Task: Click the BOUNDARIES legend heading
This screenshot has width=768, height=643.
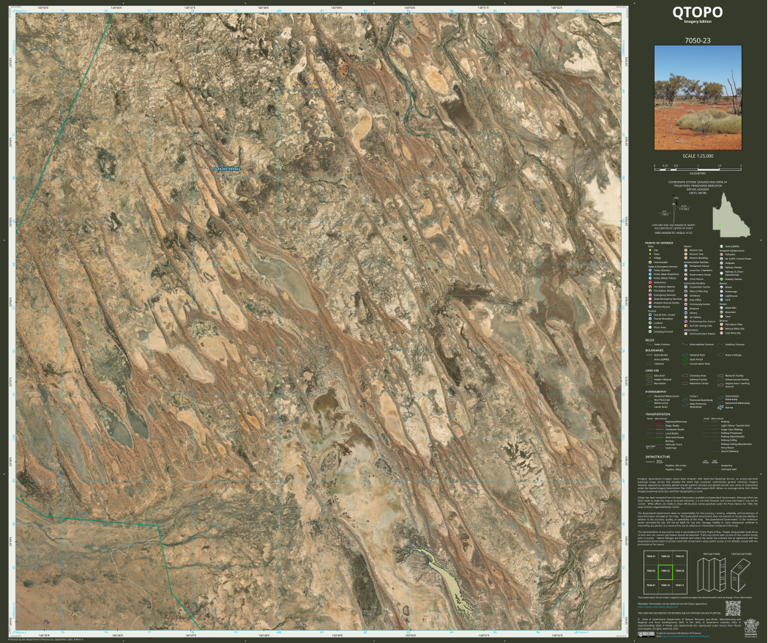Action: [x=654, y=350]
